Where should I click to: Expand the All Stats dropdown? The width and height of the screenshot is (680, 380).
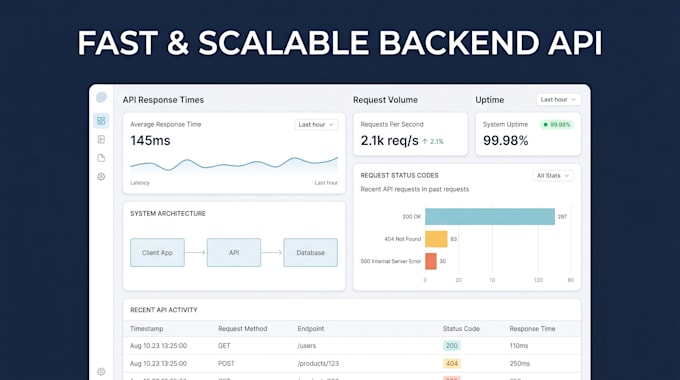pyautogui.click(x=552, y=176)
